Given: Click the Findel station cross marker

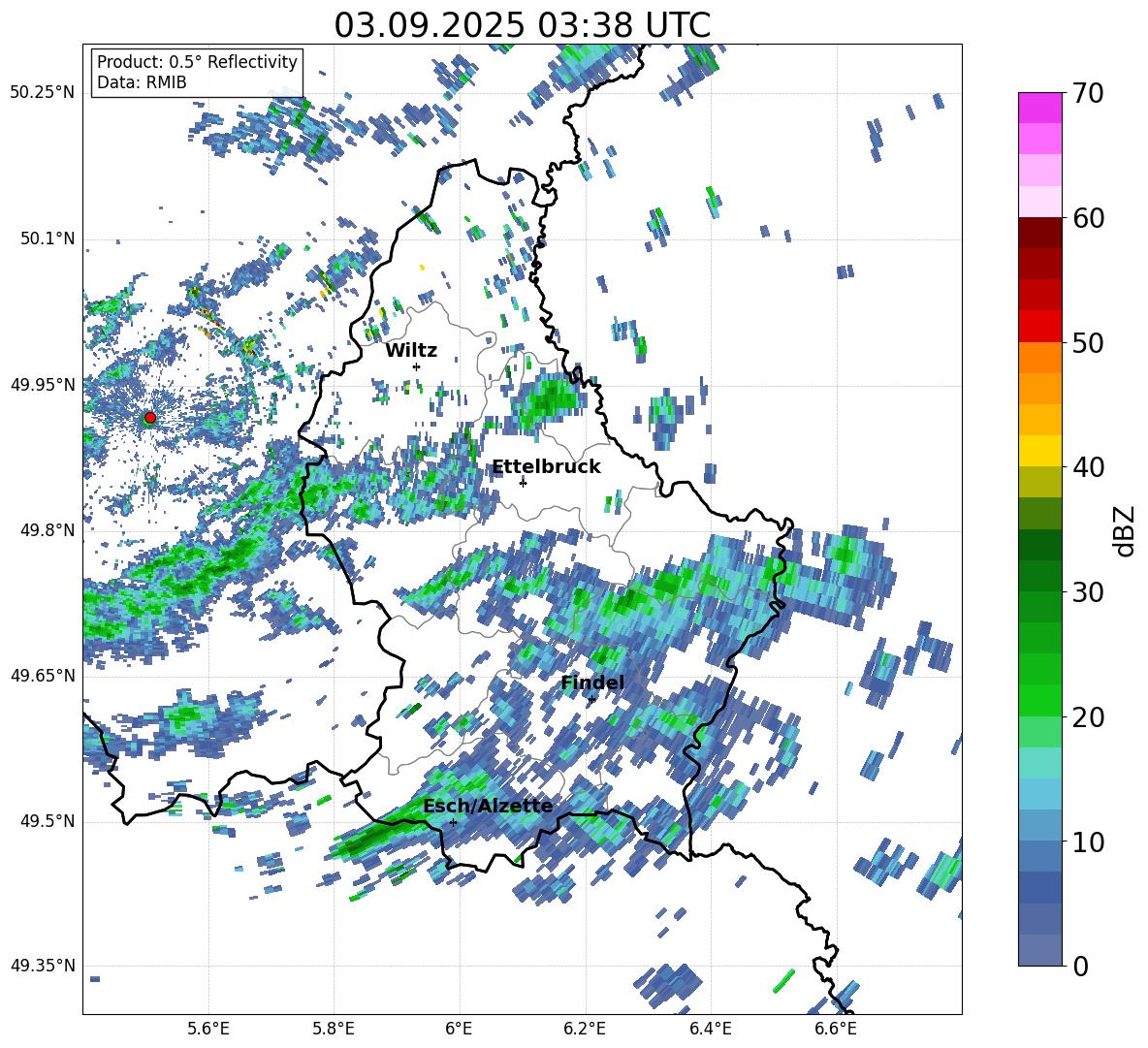Looking at the screenshot, I should click(591, 700).
